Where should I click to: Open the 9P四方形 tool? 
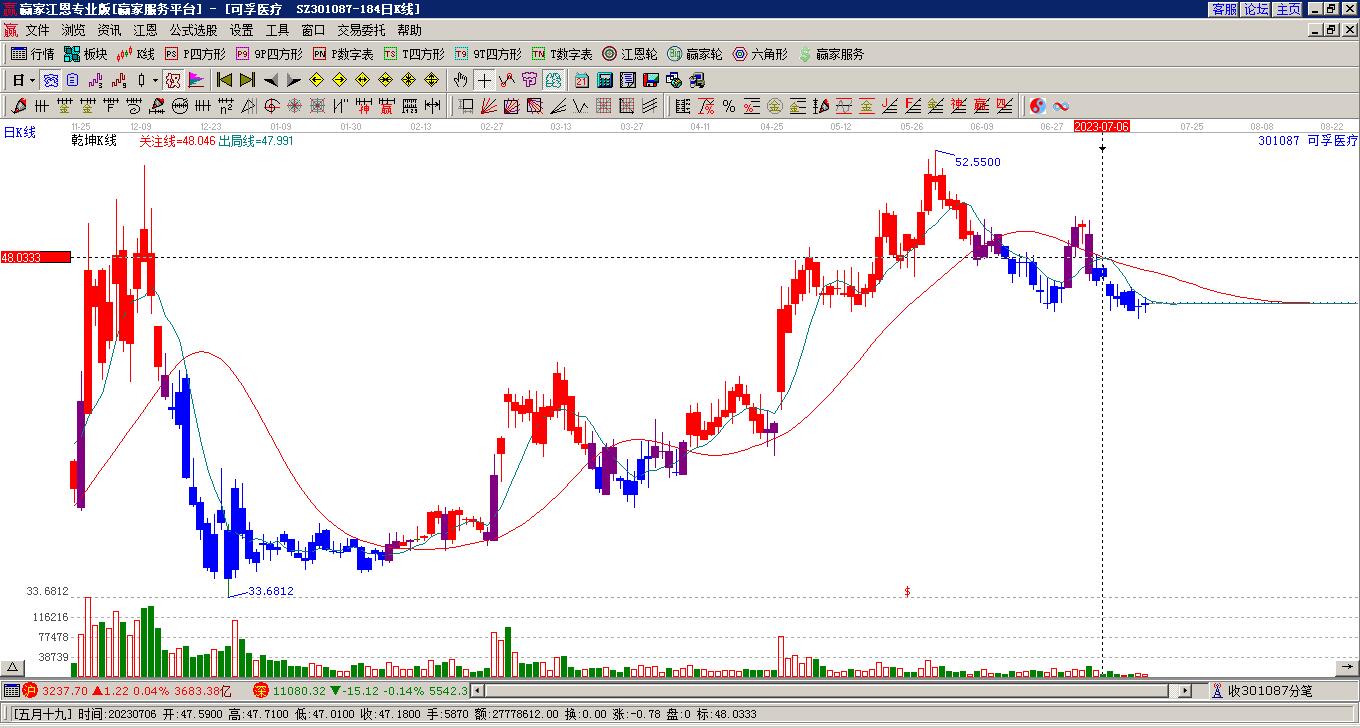tap(269, 54)
